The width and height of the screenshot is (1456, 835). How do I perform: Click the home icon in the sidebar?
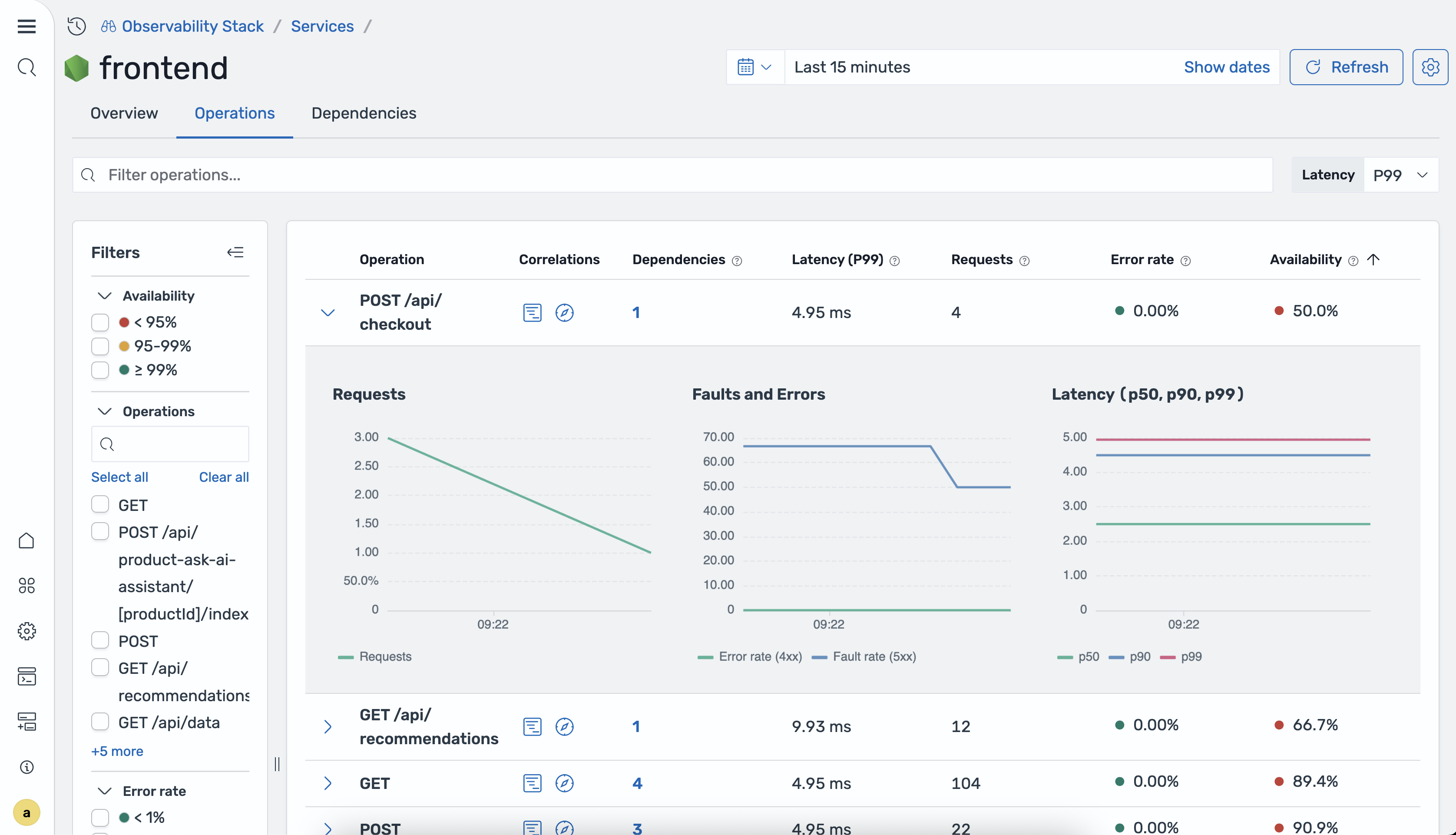[26, 540]
